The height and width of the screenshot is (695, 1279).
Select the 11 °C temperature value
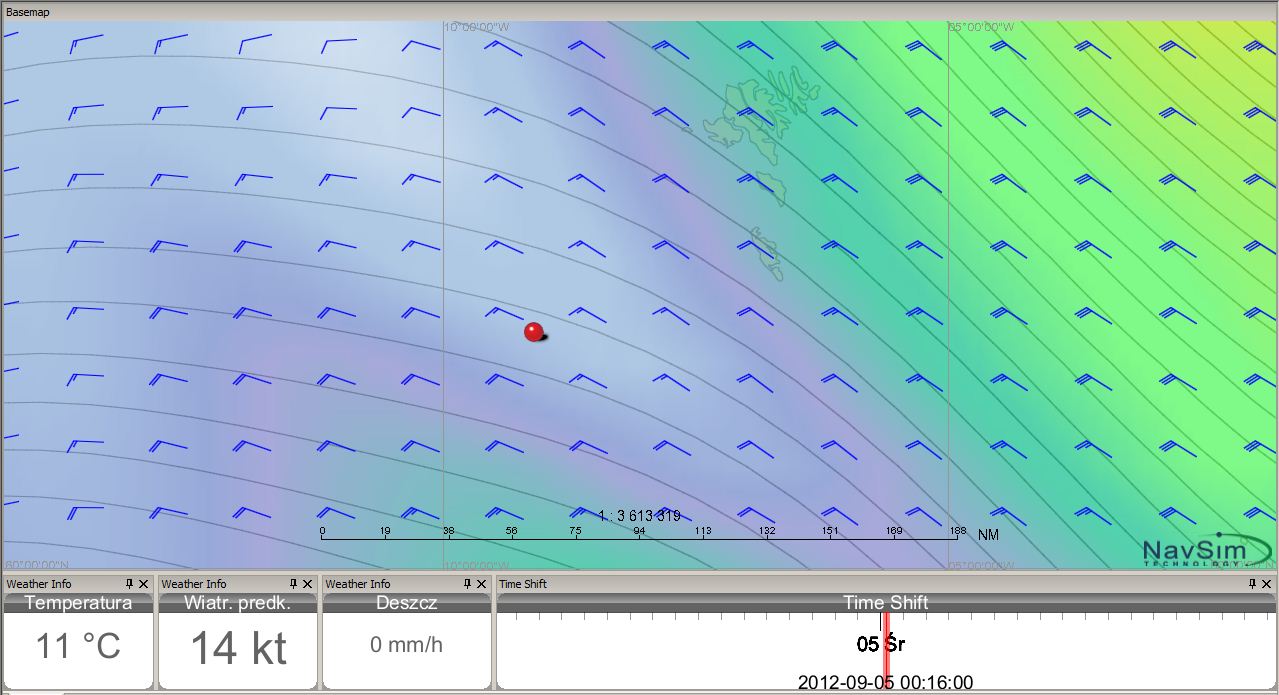78,646
